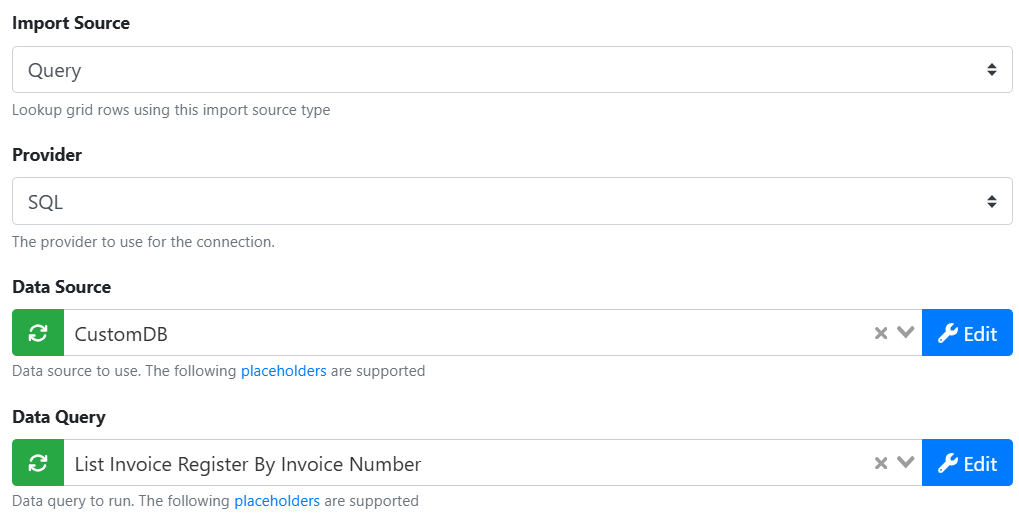Click the Import Source label
The width and height of the screenshot is (1019, 519).
[x=71, y=23]
